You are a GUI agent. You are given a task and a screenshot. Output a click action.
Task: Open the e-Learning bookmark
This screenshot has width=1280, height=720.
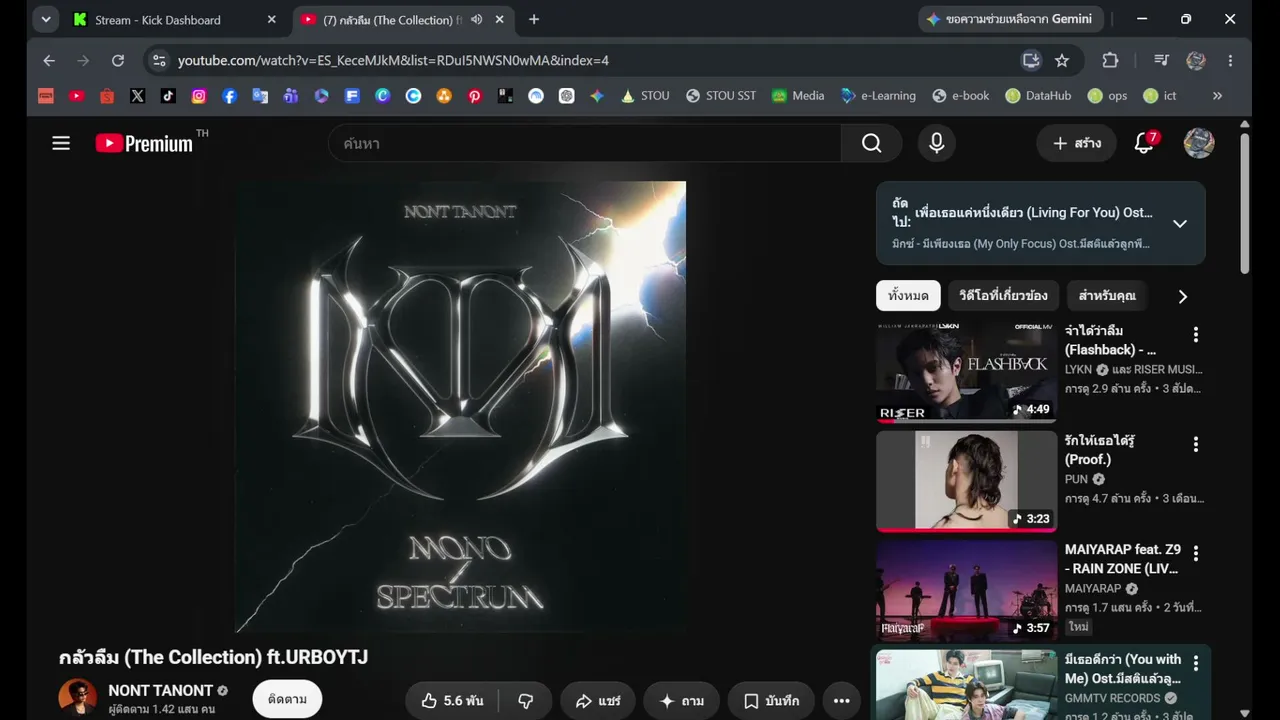pyautogui.click(x=878, y=96)
